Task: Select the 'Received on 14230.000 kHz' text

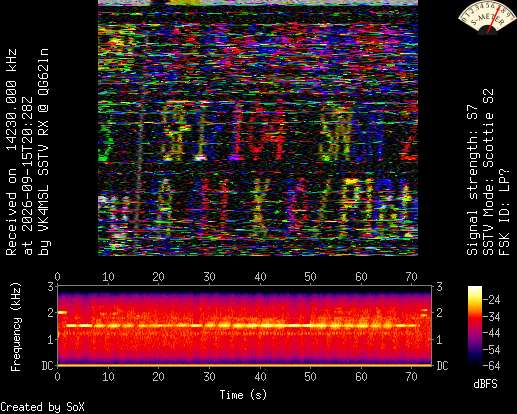Action: 12,152
